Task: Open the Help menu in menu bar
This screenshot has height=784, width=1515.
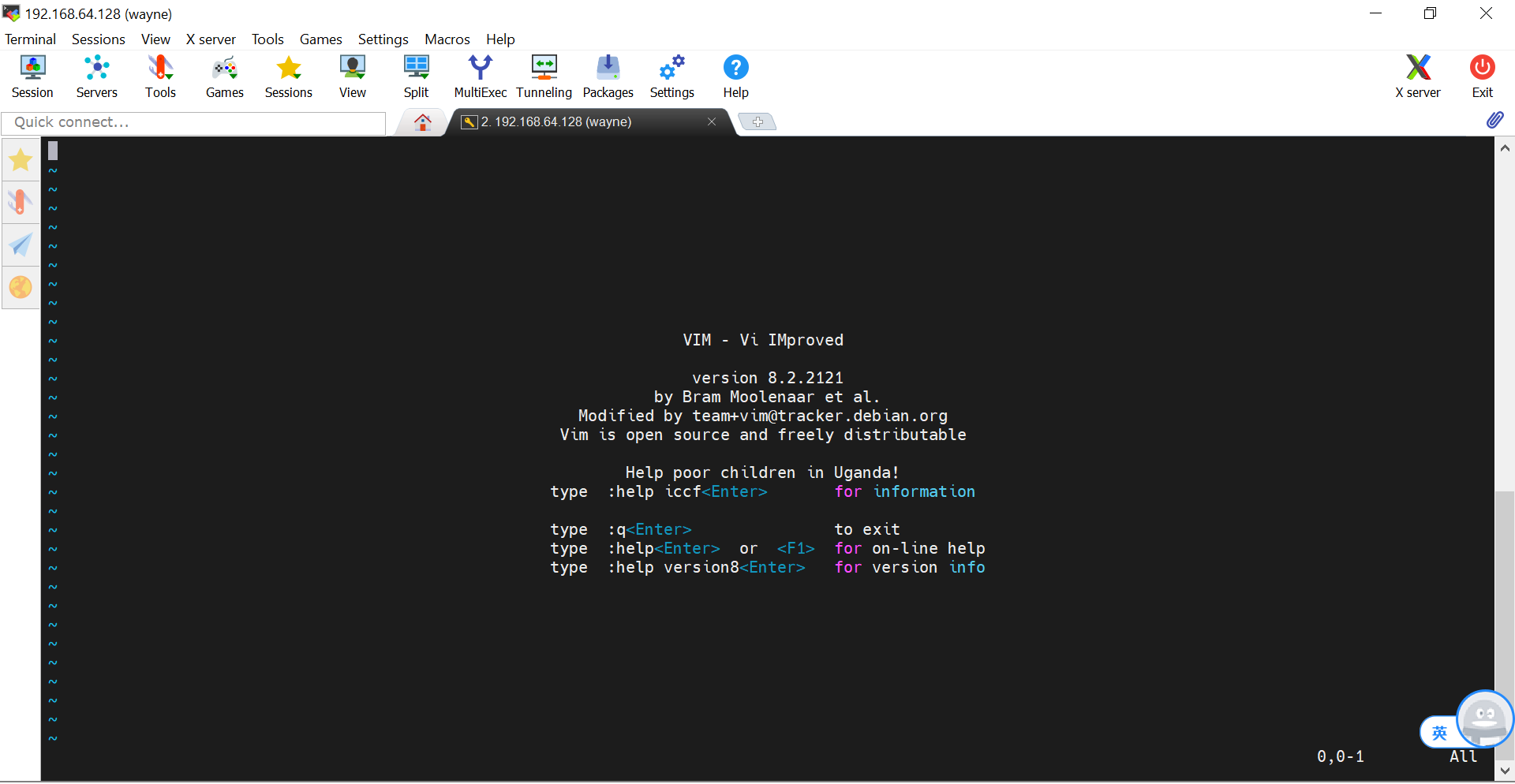Action: click(500, 39)
